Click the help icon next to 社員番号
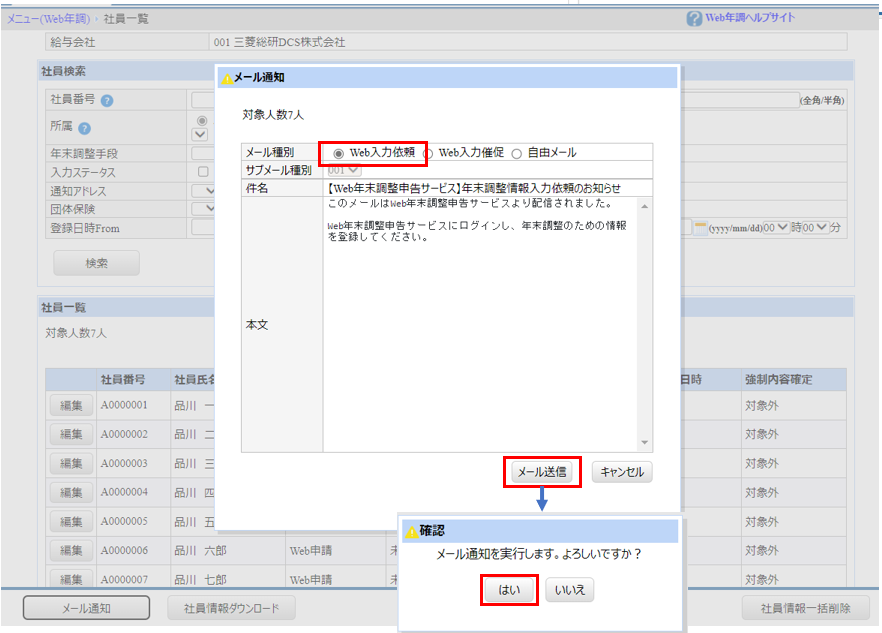The height and width of the screenshot is (633, 882). (107, 101)
